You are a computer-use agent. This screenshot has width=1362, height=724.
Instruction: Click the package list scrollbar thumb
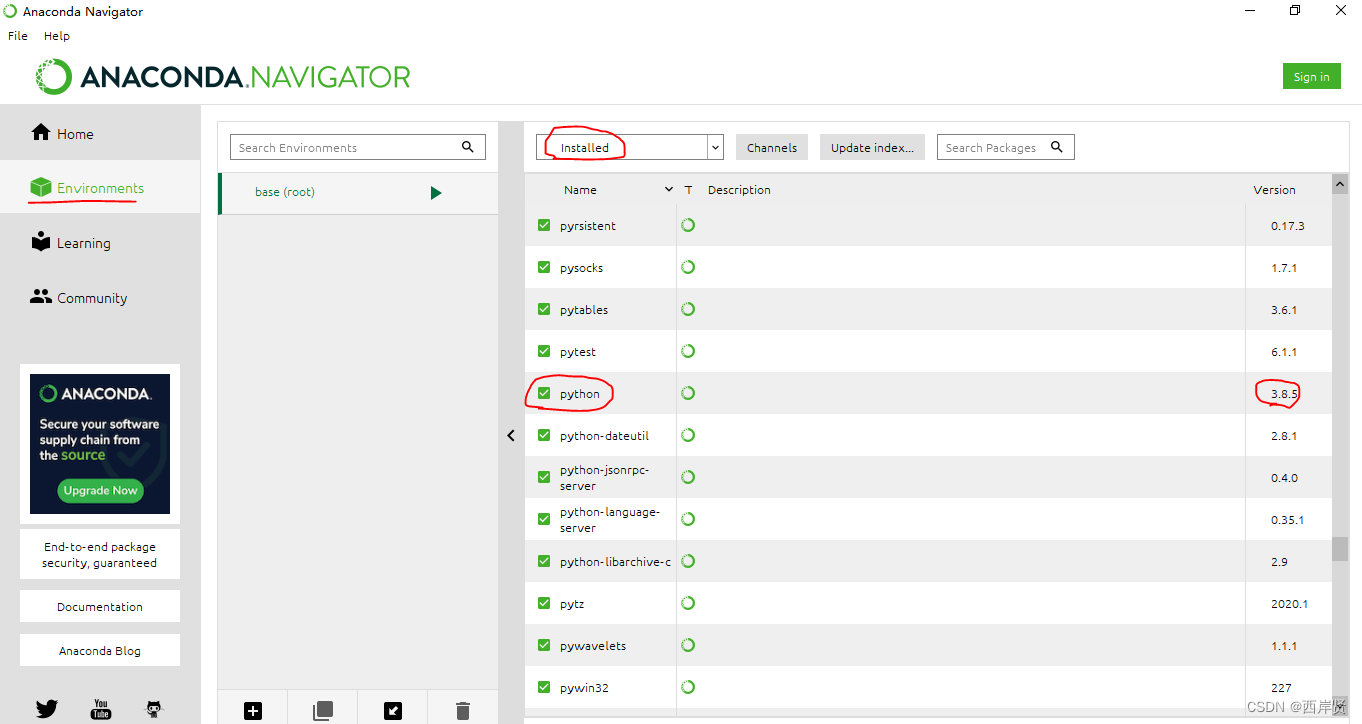1340,549
